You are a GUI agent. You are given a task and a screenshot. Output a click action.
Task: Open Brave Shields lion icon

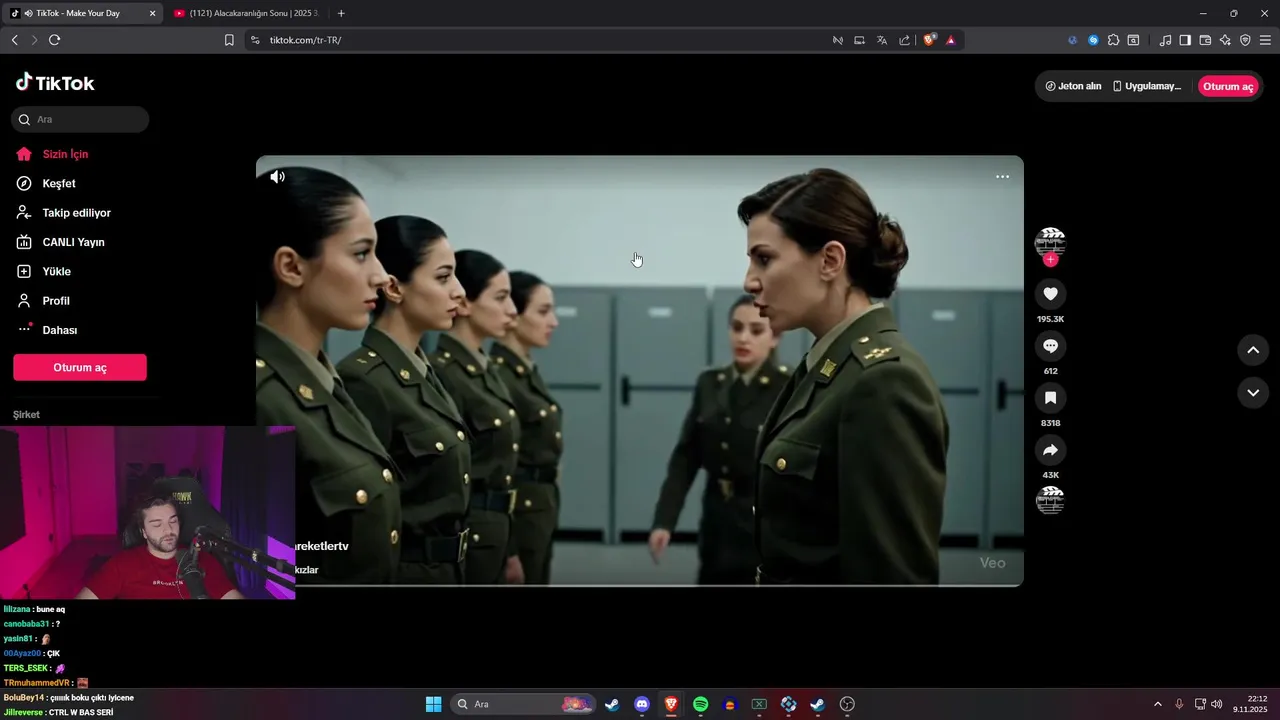click(930, 40)
